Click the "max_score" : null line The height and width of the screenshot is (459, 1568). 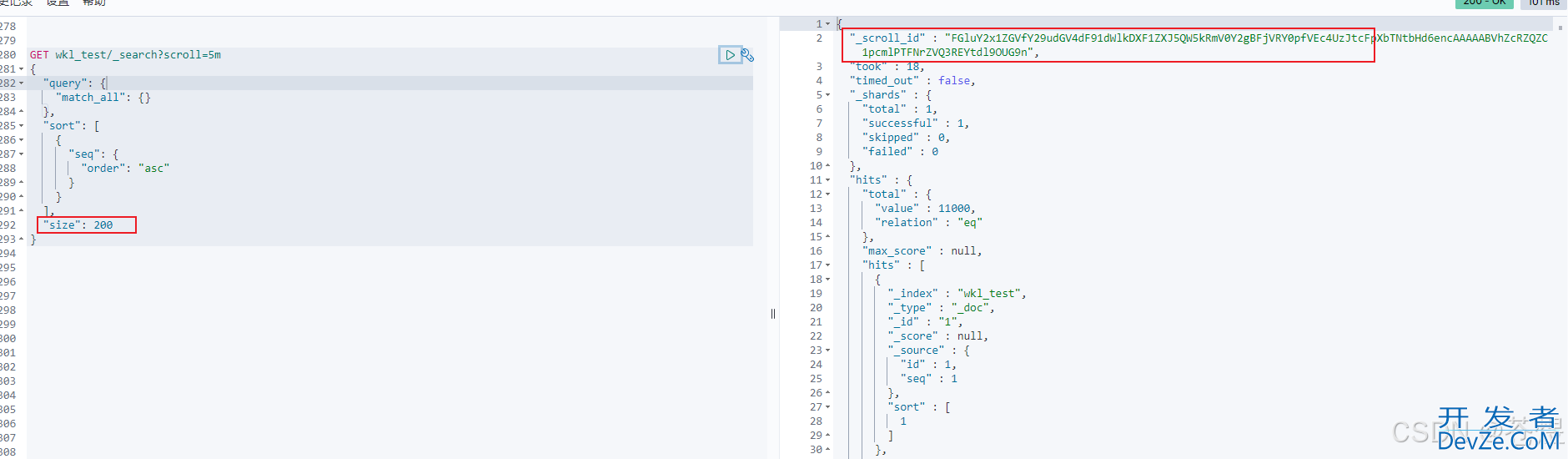coord(922,251)
